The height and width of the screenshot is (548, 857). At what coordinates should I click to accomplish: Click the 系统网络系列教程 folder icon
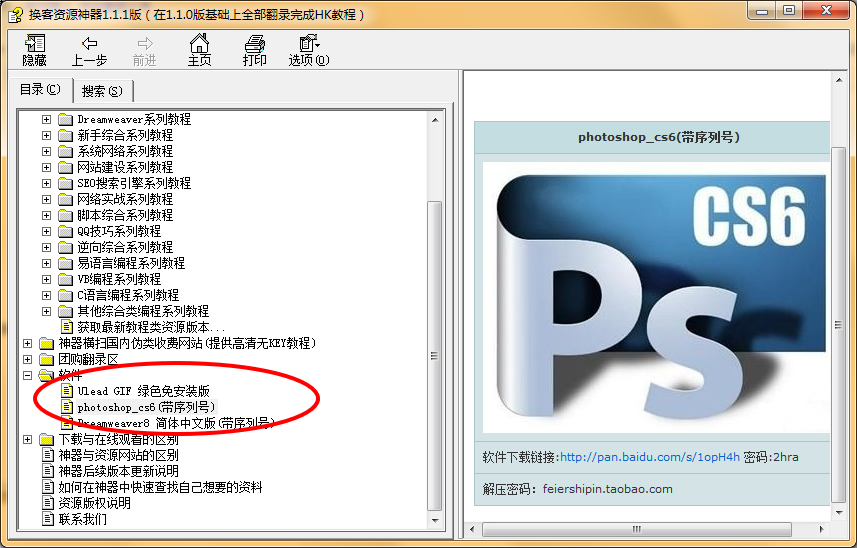pos(66,151)
